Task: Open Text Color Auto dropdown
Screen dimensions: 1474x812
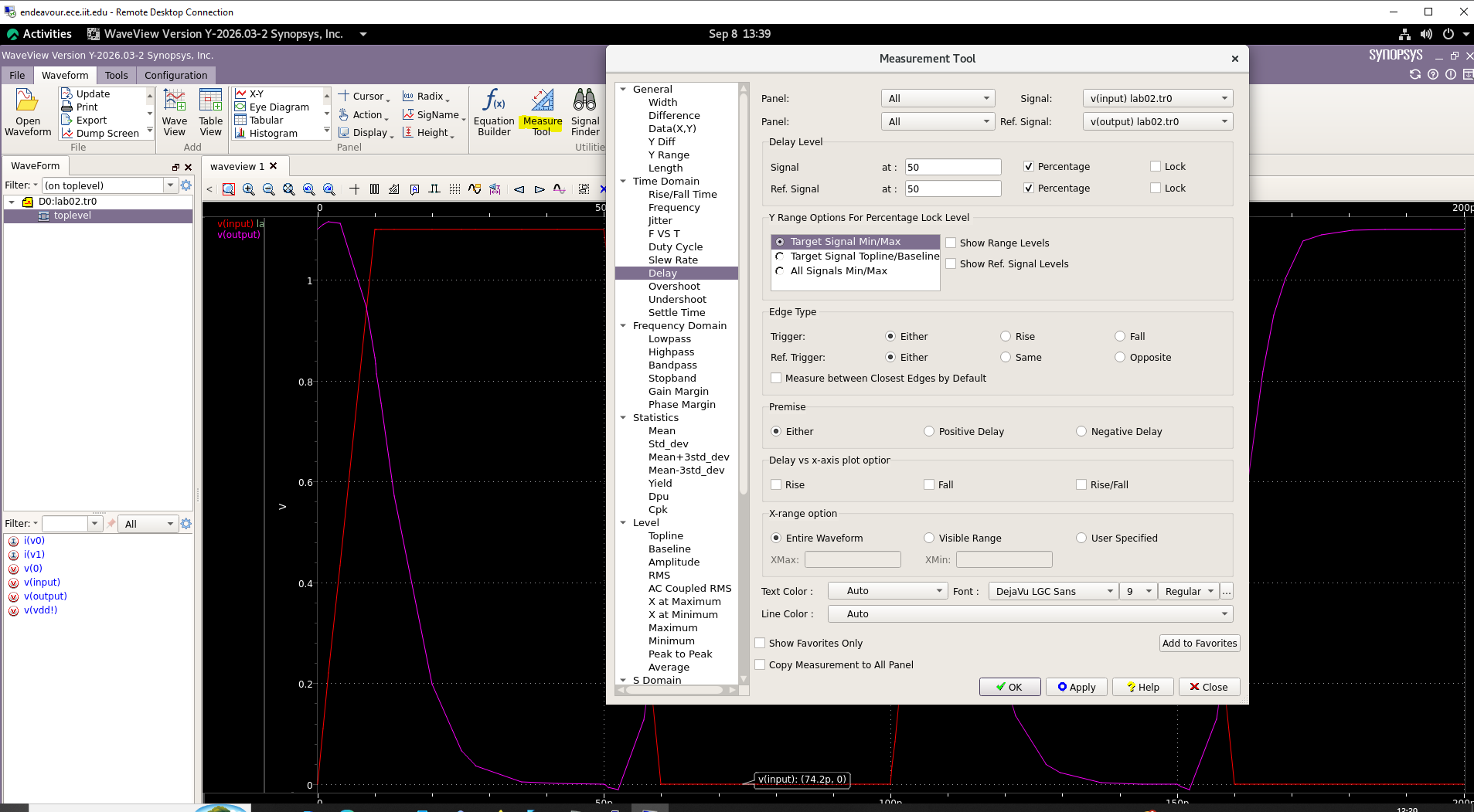Action: (887, 591)
